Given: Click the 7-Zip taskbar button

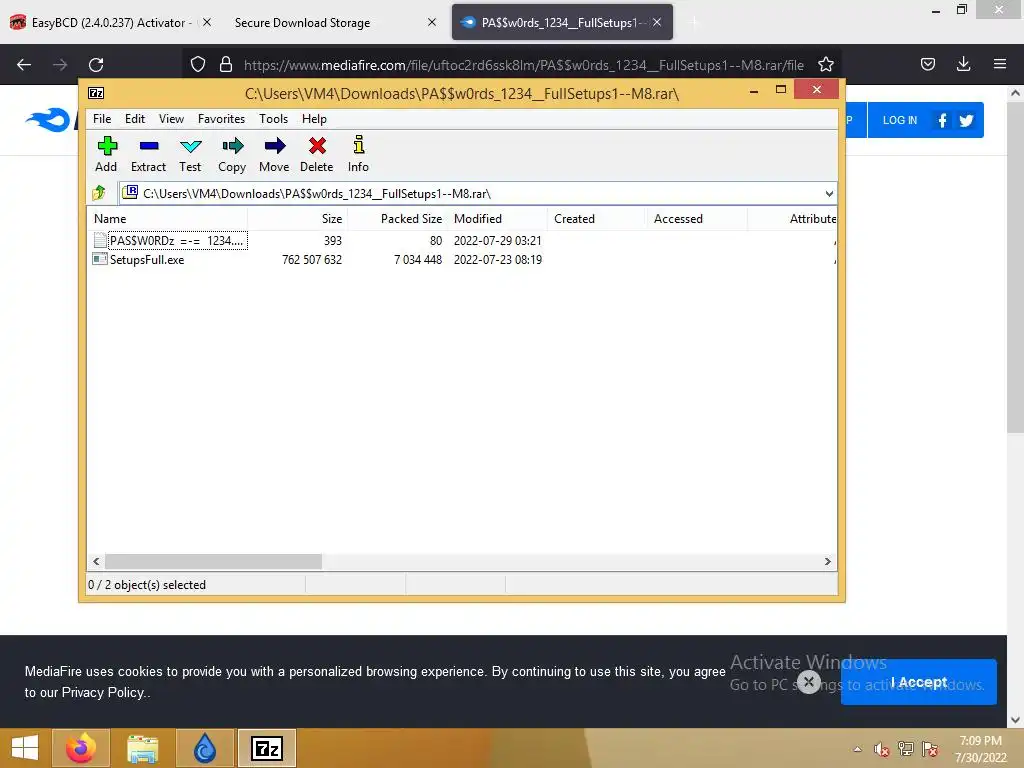Looking at the screenshot, I should [x=266, y=748].
